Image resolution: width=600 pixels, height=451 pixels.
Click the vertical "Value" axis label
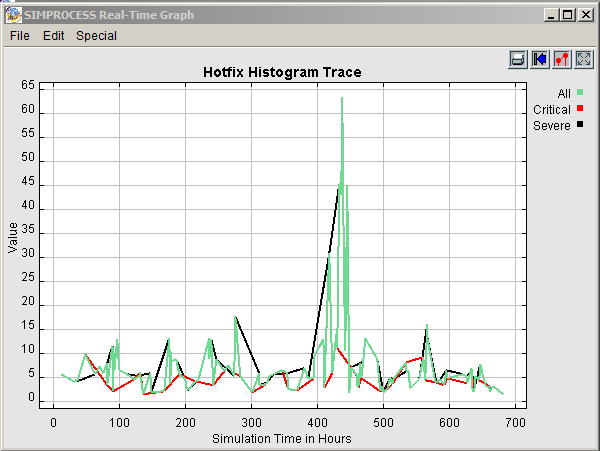(13, 238)
